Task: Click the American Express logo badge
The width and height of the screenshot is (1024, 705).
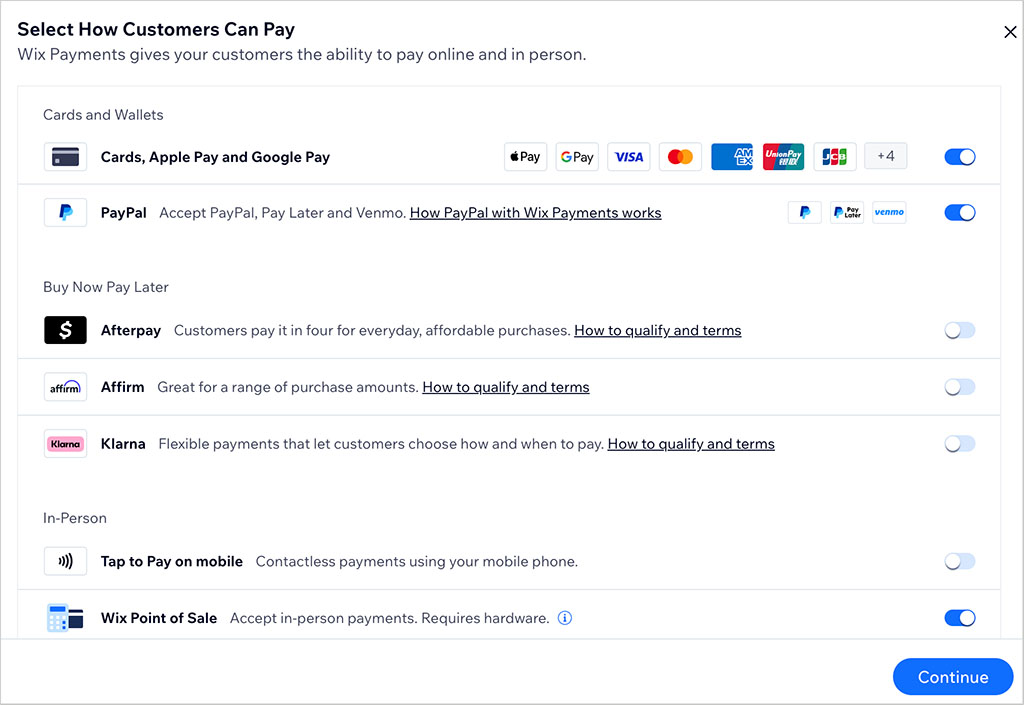Action: (732, 157)
